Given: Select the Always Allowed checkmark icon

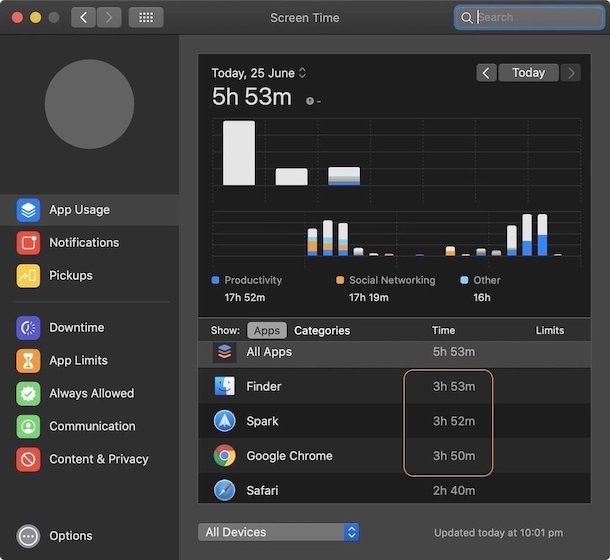Looking at the screenshot, I should click(x=28, y=394).
